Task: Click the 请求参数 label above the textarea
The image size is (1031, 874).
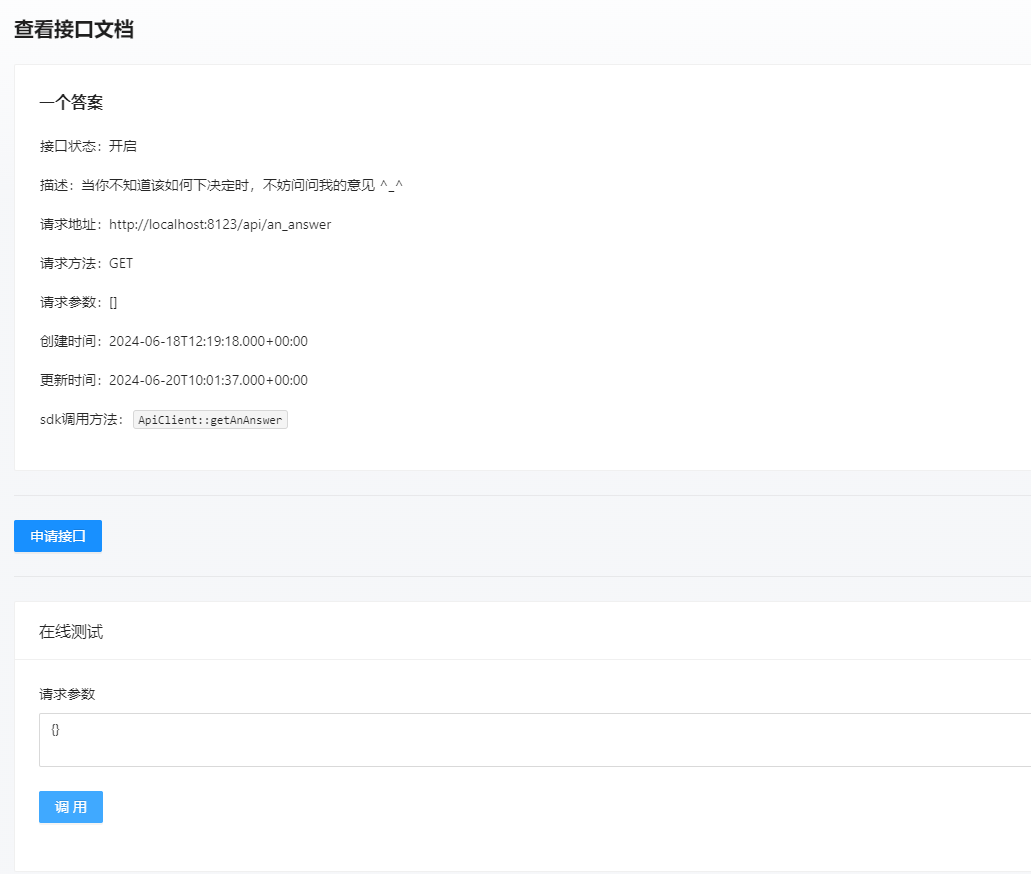Action: pyautogui.click(x=64, y=693)
